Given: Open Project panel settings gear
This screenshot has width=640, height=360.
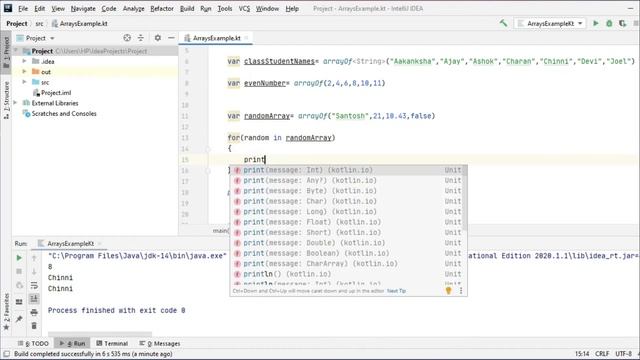Looking at the screenshot, I should pyautogui.click(x=158, y=38).
